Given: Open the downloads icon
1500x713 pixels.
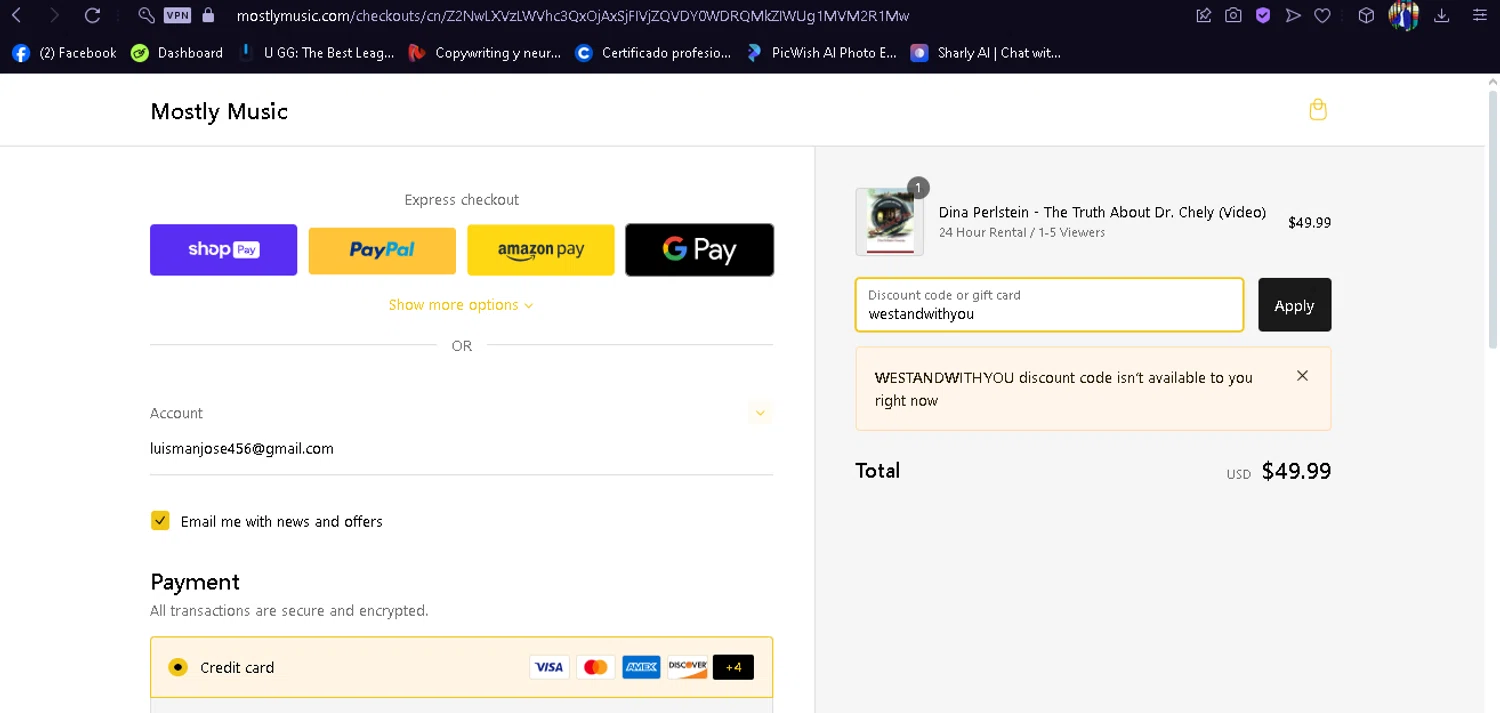Looking at the screenshot, I should (1442, 15).
